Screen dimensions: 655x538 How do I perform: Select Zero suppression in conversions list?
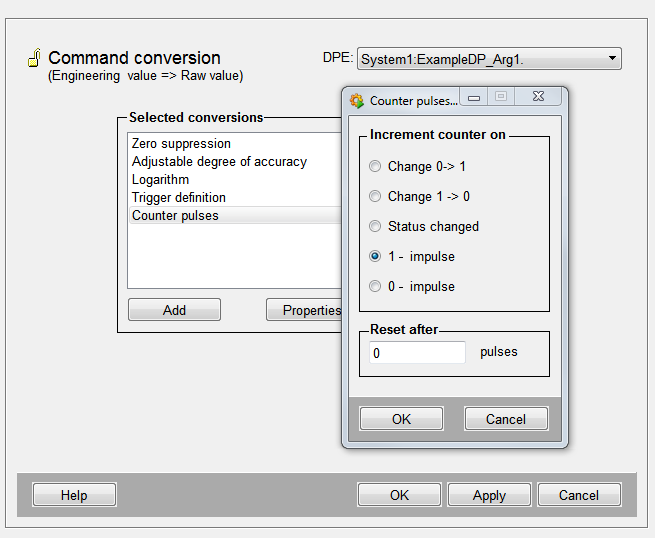(181, 144)
